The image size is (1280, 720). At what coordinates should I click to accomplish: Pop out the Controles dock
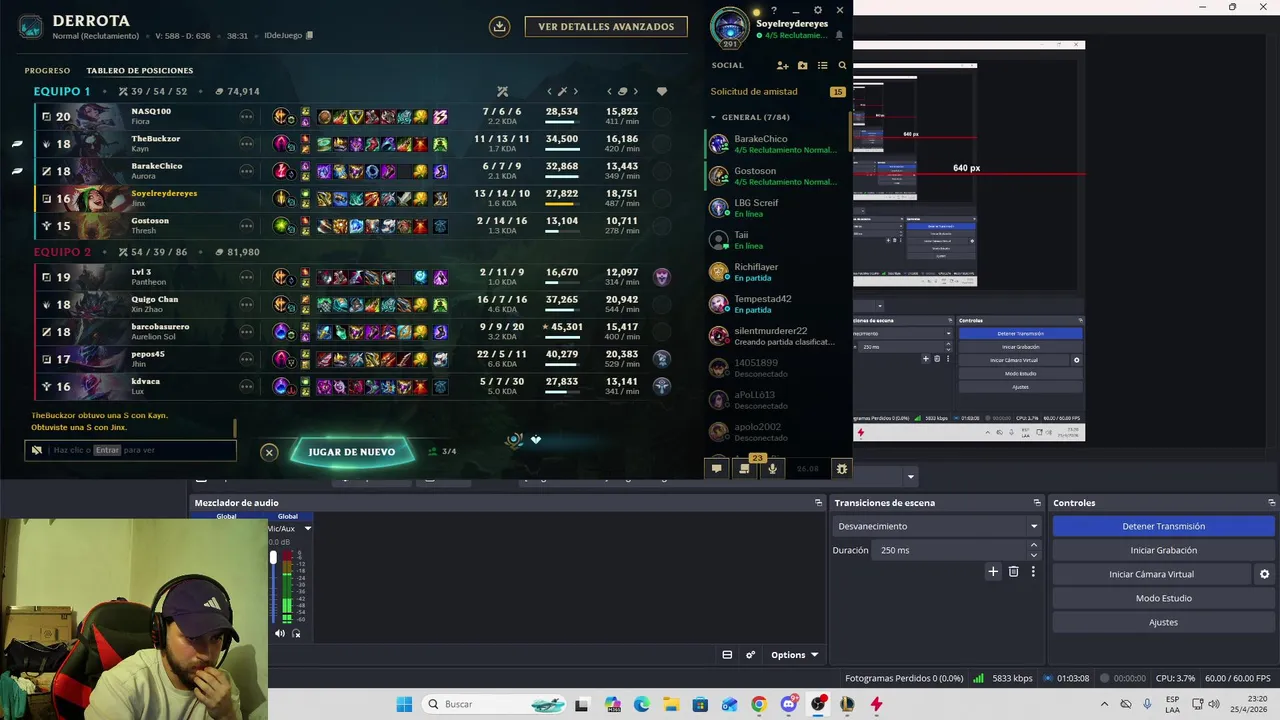[x=1271, y=503]
